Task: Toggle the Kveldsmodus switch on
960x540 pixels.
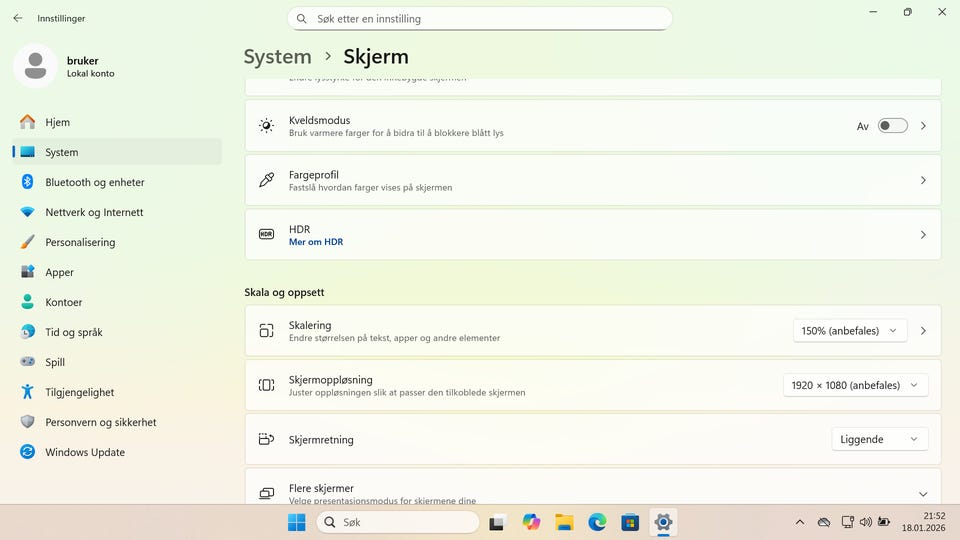Action: [893, 126]
